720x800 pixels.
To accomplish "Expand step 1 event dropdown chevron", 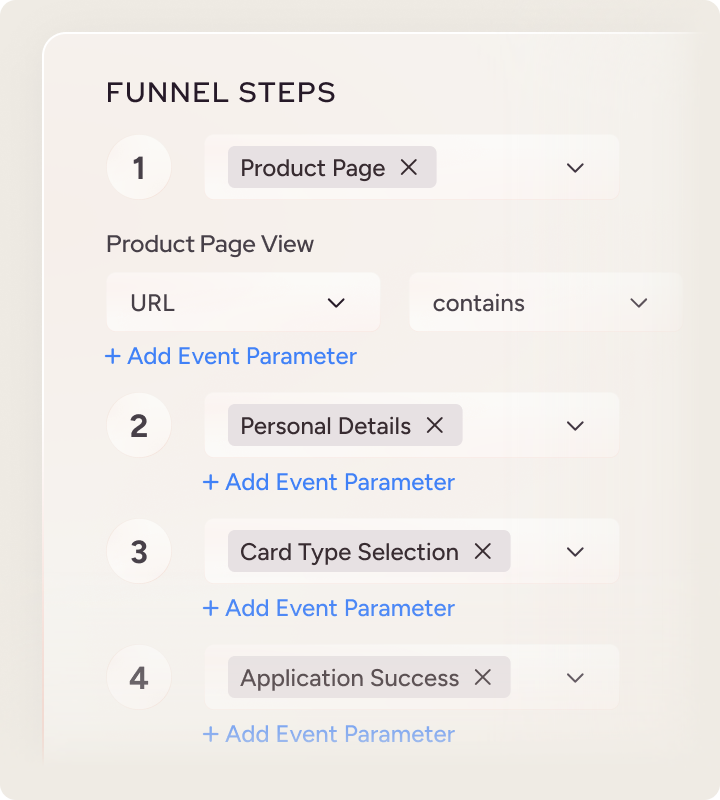I will [x=575, y=168].
